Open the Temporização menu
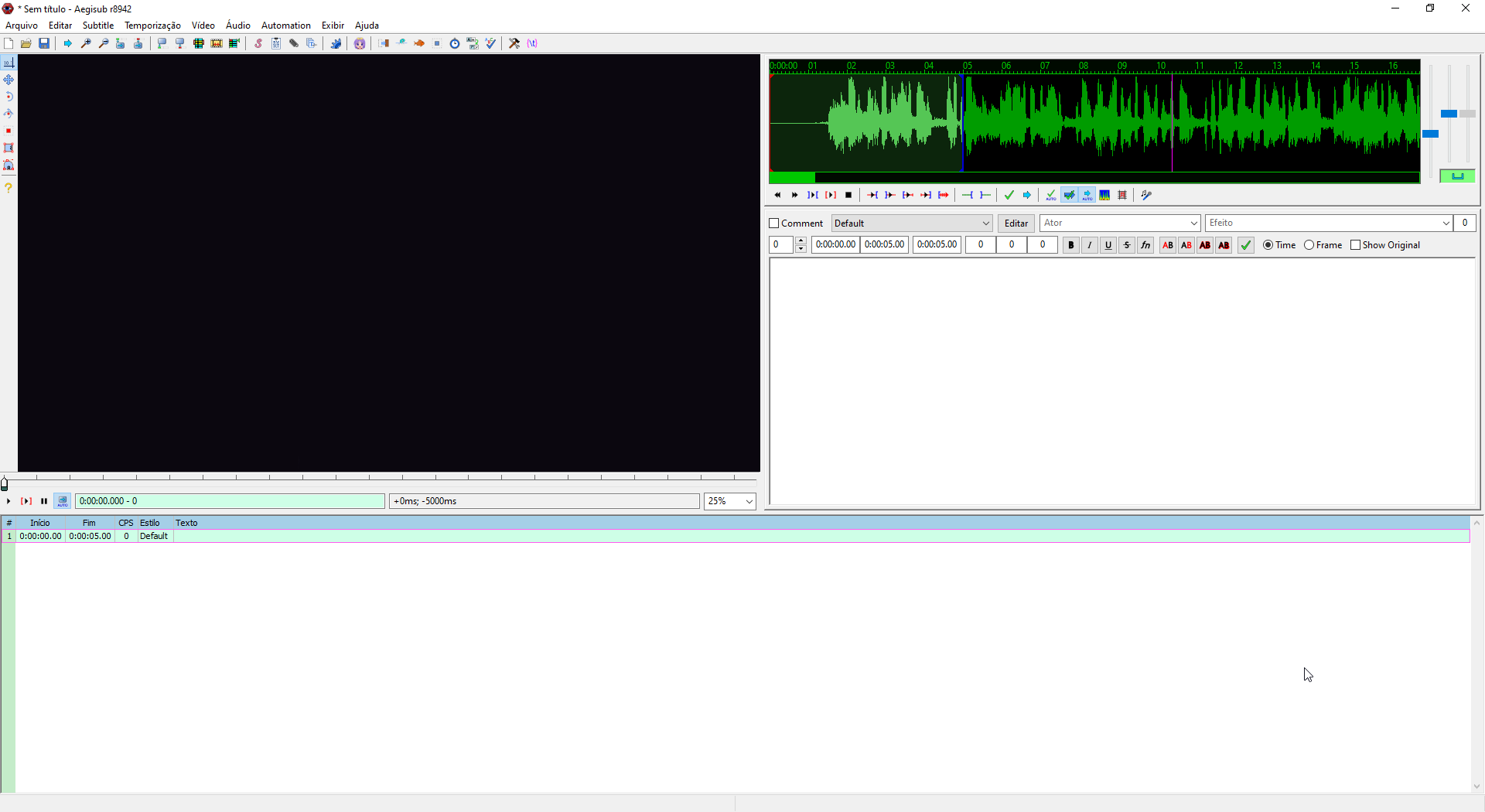 coord(152,26)
